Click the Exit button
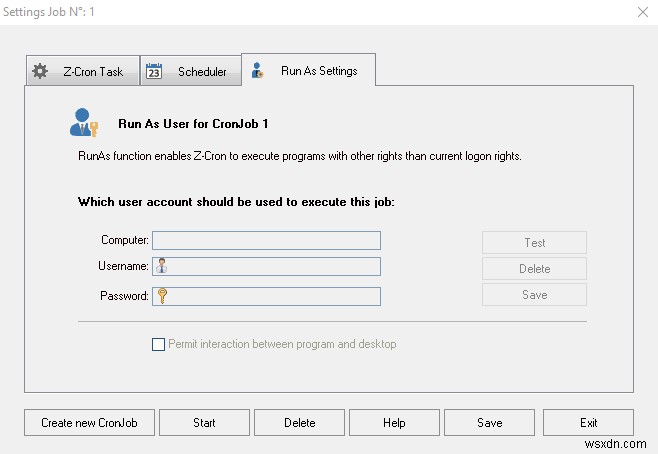Image resolution: width=658 pixels, height=454 pixels. (588, 423)
